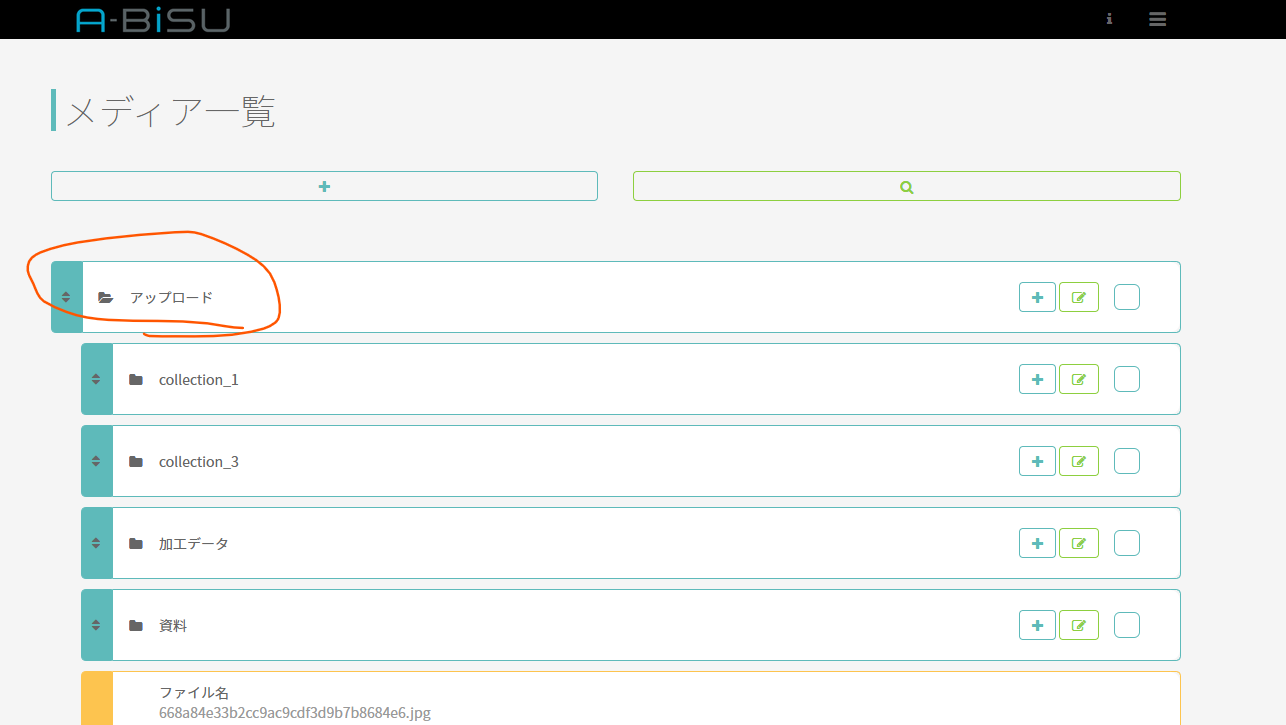Click the A-BiSU logo
This screenshot has width=1286, height=725.
pyautogui.click(x=153, y=19)
